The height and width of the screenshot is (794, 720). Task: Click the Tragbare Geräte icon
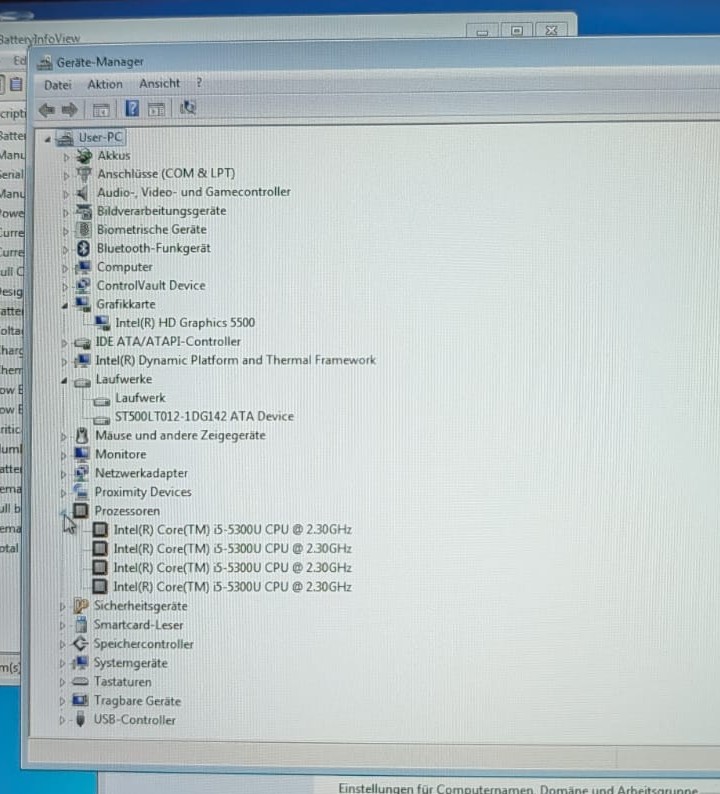(81, 700)
